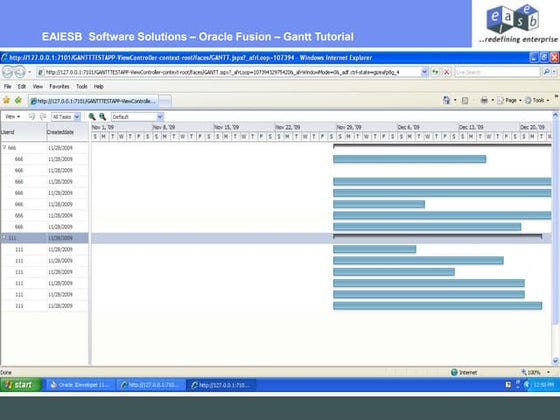This screenshot has height=420, width=560.
Task: Click the small New Tab button
Action: pos(165,101)
